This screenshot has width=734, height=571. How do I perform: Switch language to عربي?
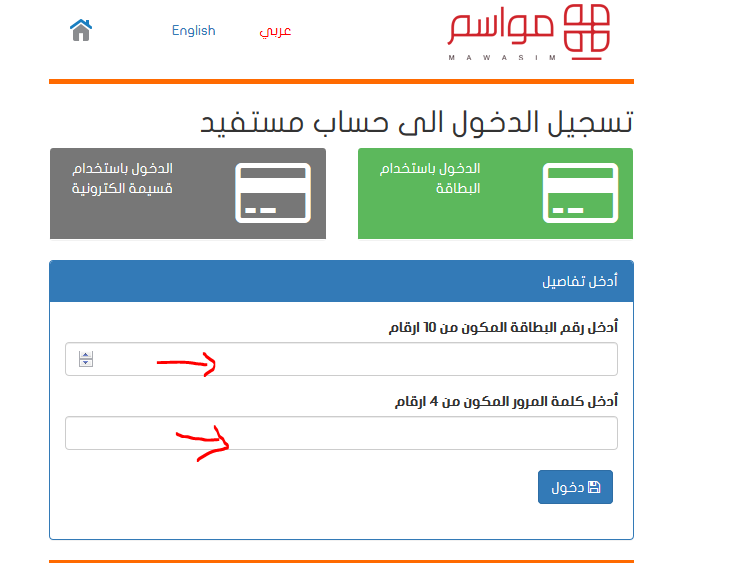pos(275,31)
